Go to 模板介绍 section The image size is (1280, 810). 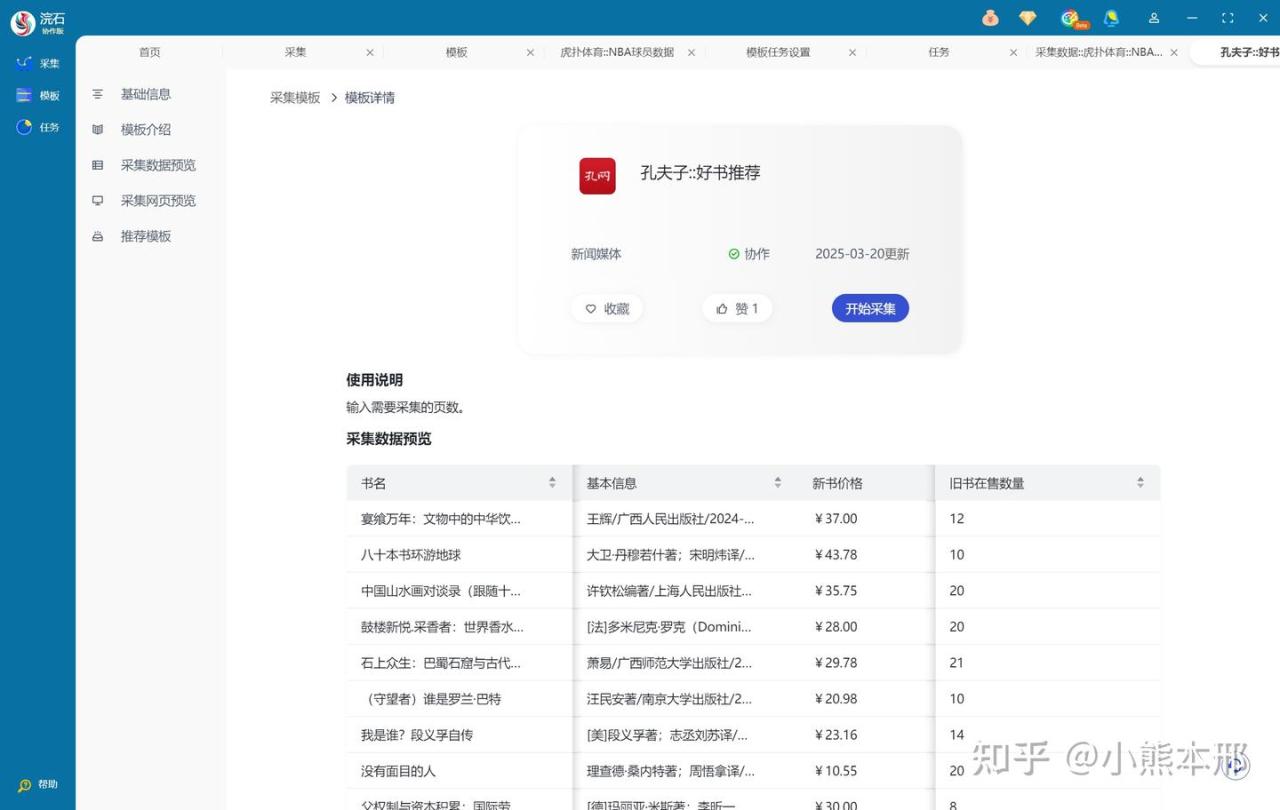click(146, 129)
